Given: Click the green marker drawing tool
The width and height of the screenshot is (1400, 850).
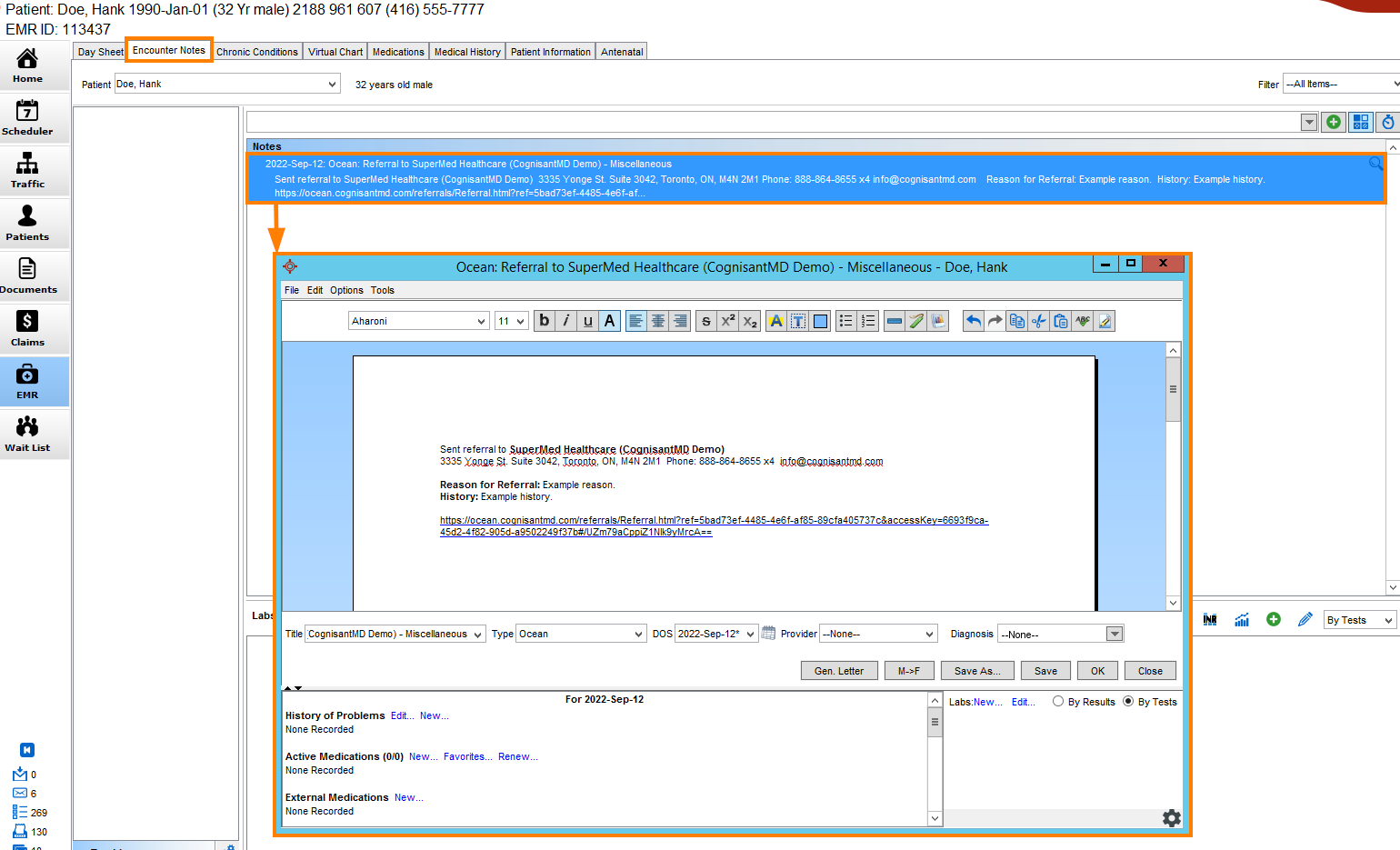Looking at the screenshot, I should [916, 321].
